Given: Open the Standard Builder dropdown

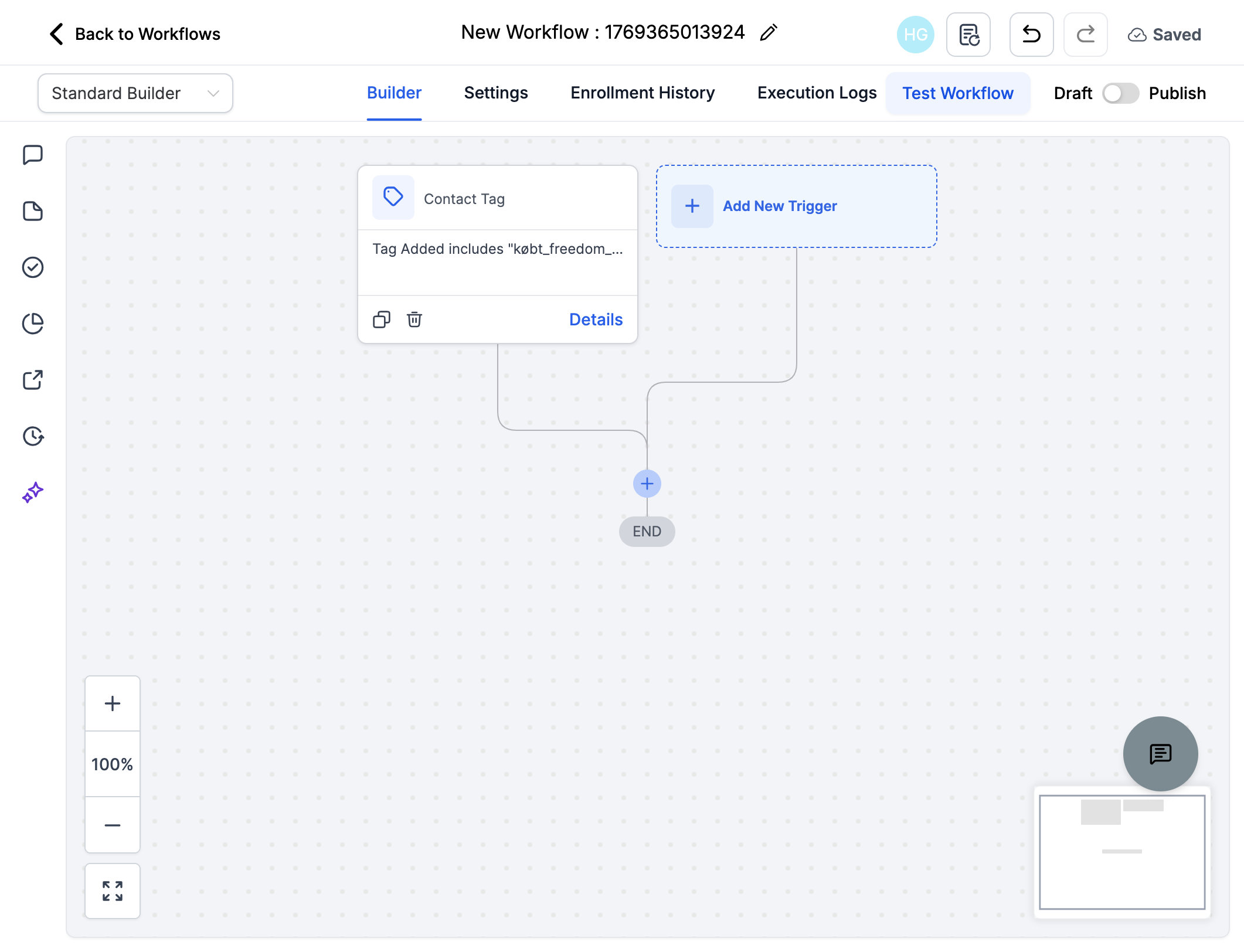Looking at the screenshot, I should click(135, 93).
